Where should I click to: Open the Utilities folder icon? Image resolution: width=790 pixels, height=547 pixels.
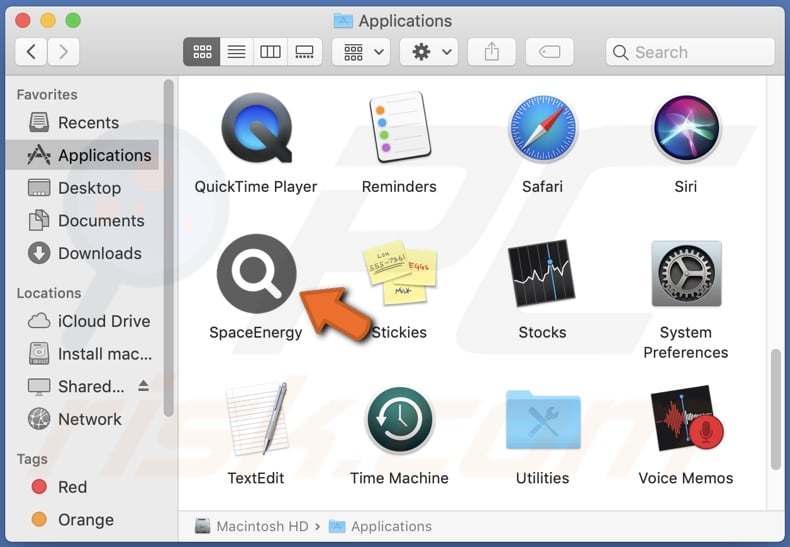[x=543, y=420]
